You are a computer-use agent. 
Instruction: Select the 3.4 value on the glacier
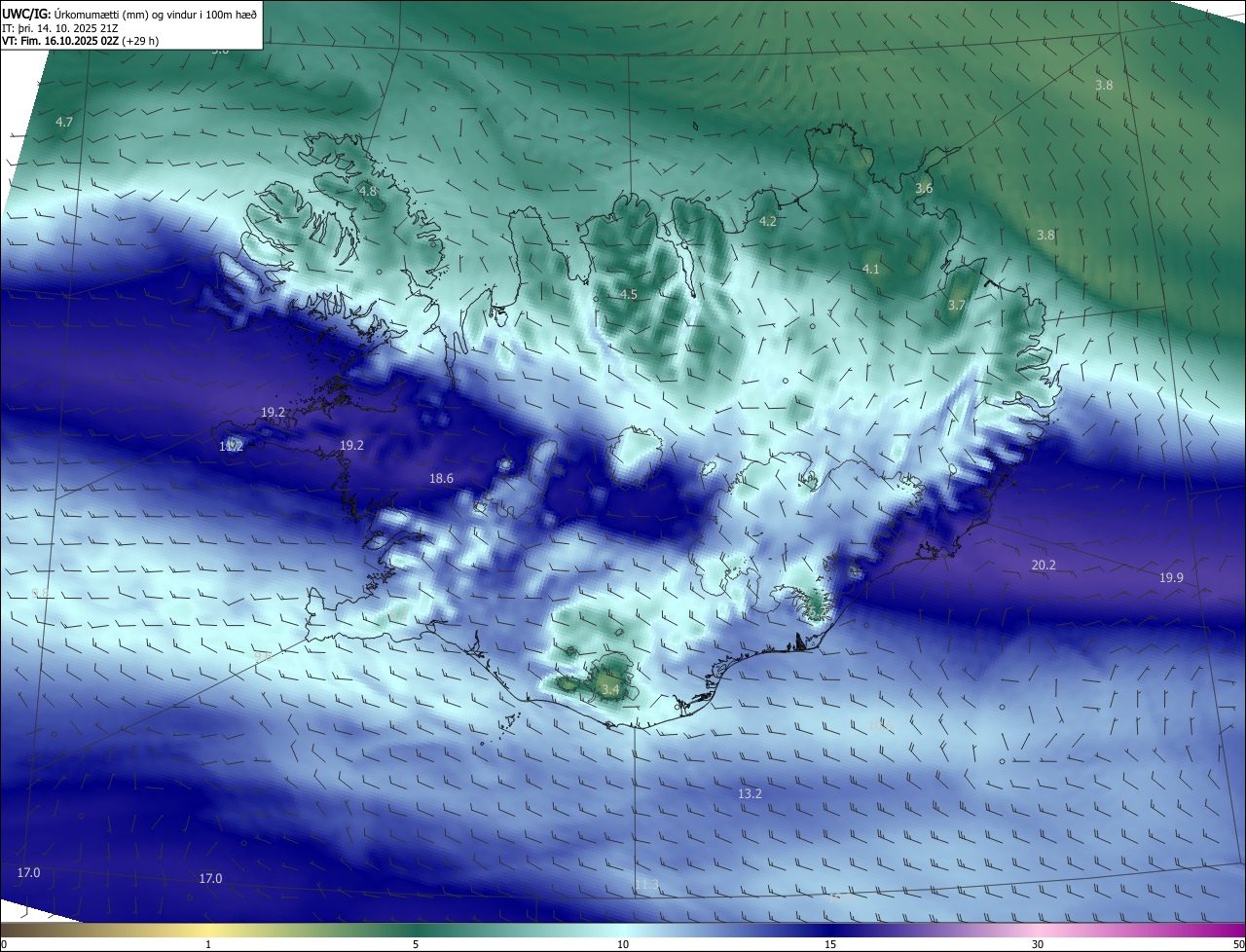(610, 689)
